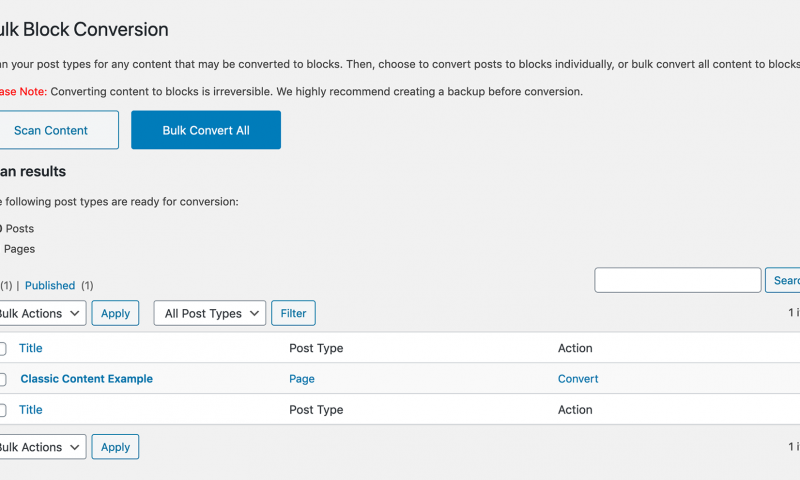
Task: Click the 'Post Type' header column text
Action: (316, 348)
